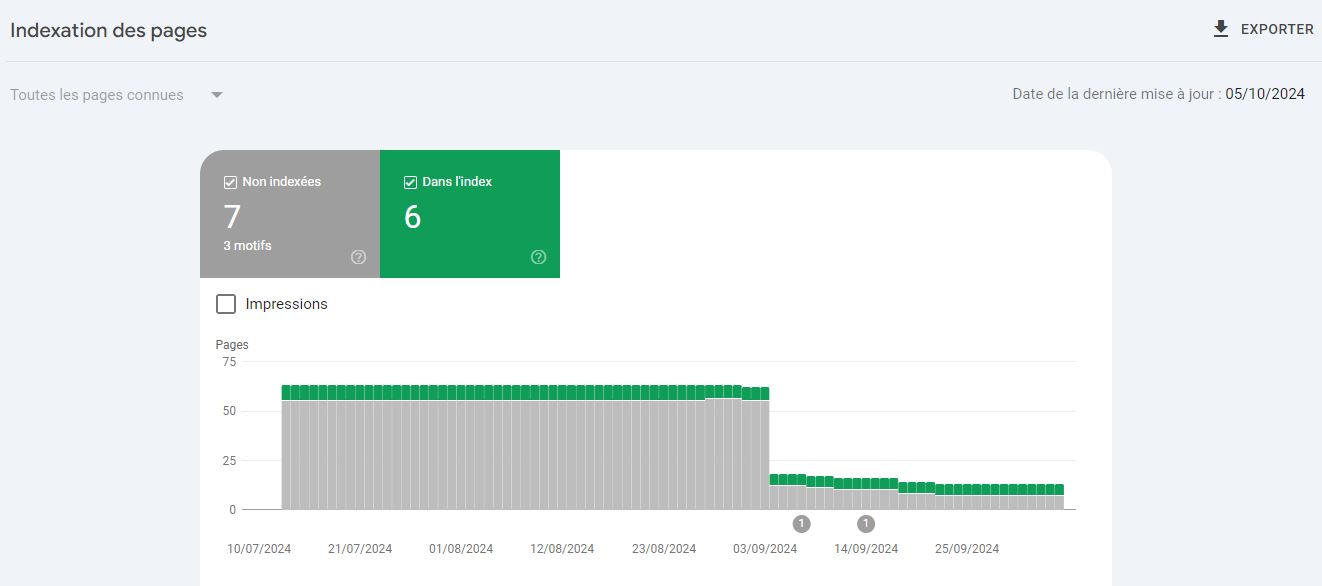The height and width of the screenshot is (586, 1322).
Task: Uncheck the 'Dans l'index' checkbox
Action: pyautogui.click(x=410, y=183)
